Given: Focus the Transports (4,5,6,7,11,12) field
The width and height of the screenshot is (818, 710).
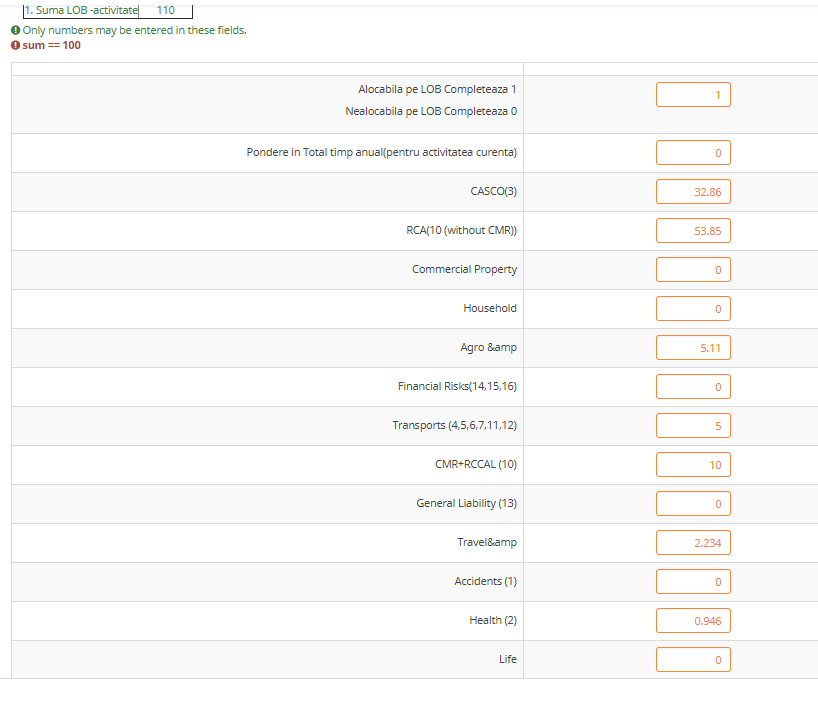Looking at the screenshot, I should point(693,425).
